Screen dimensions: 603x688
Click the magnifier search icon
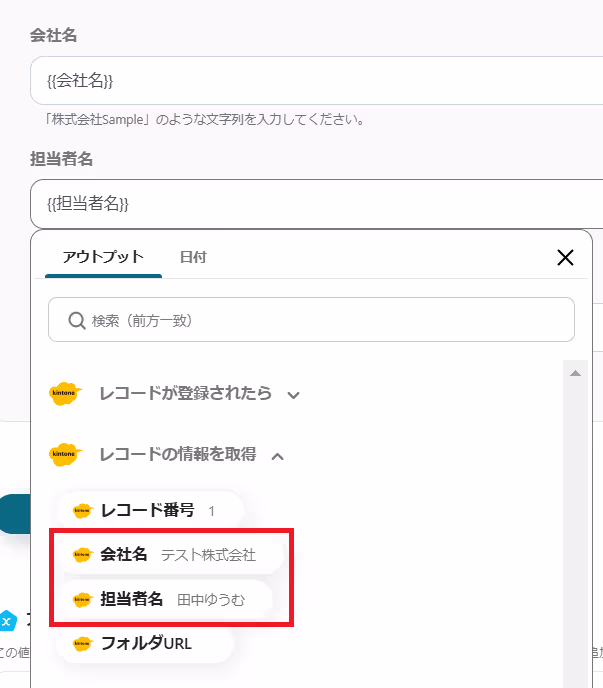coord(77,321)
